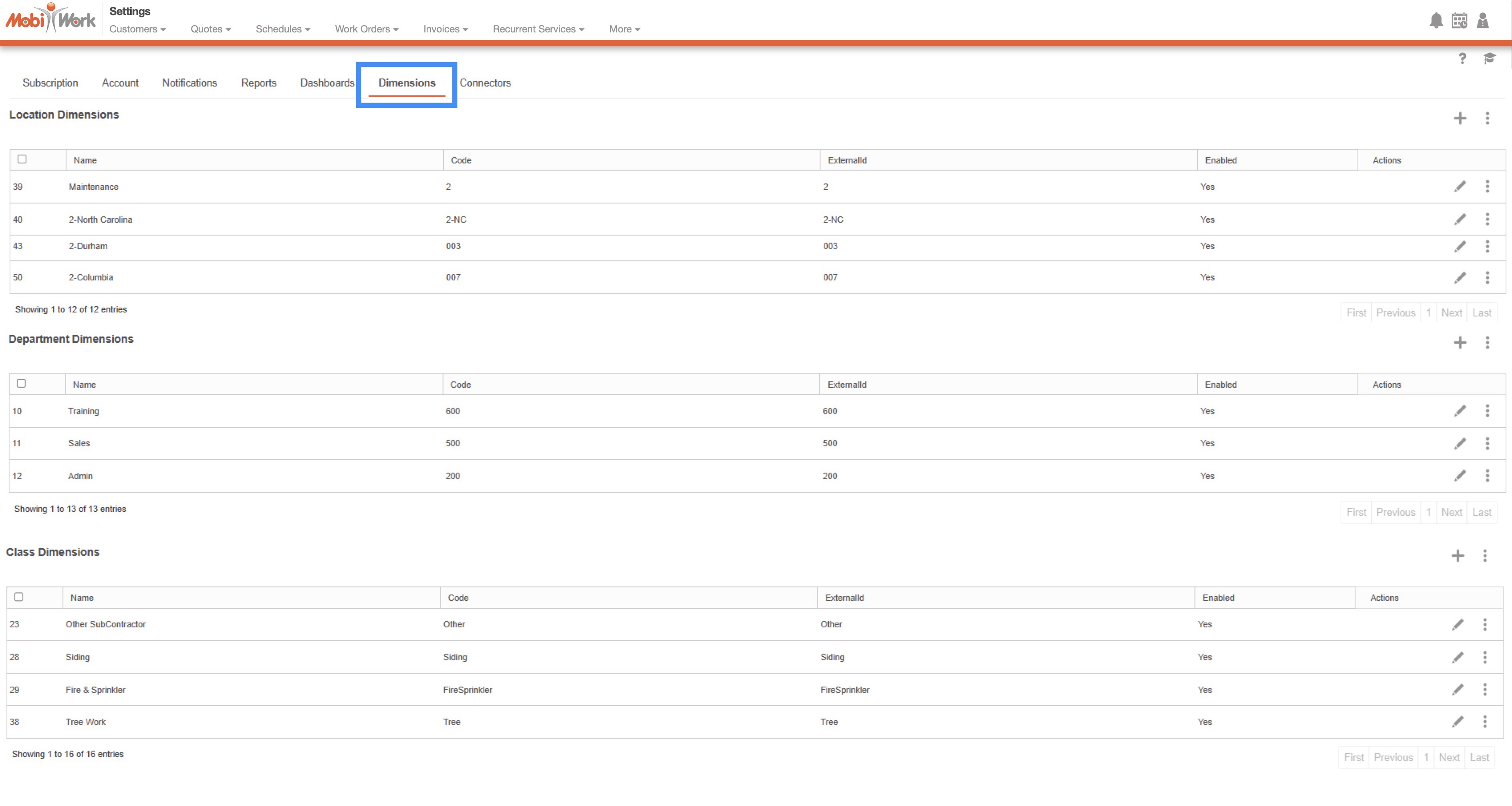
Task: Open more actions for Sales row
Action: click(x=1487, y=443)
